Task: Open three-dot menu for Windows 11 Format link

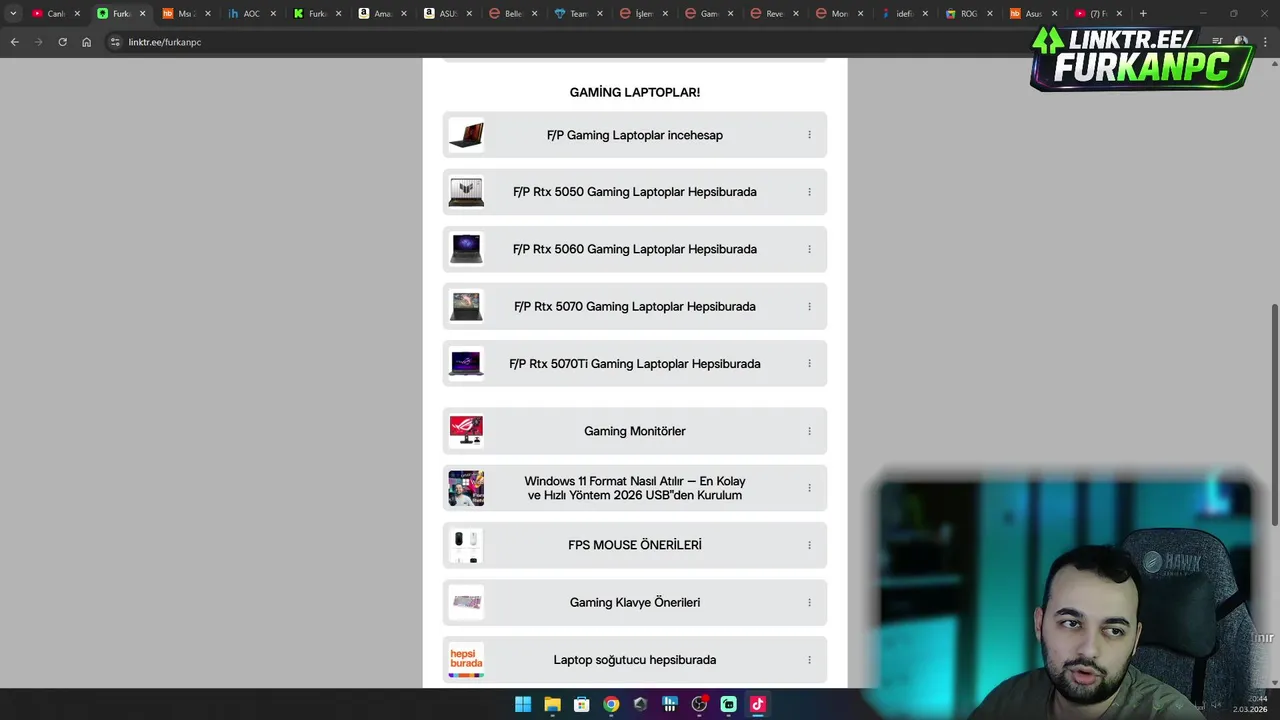Action: point(809,488)
